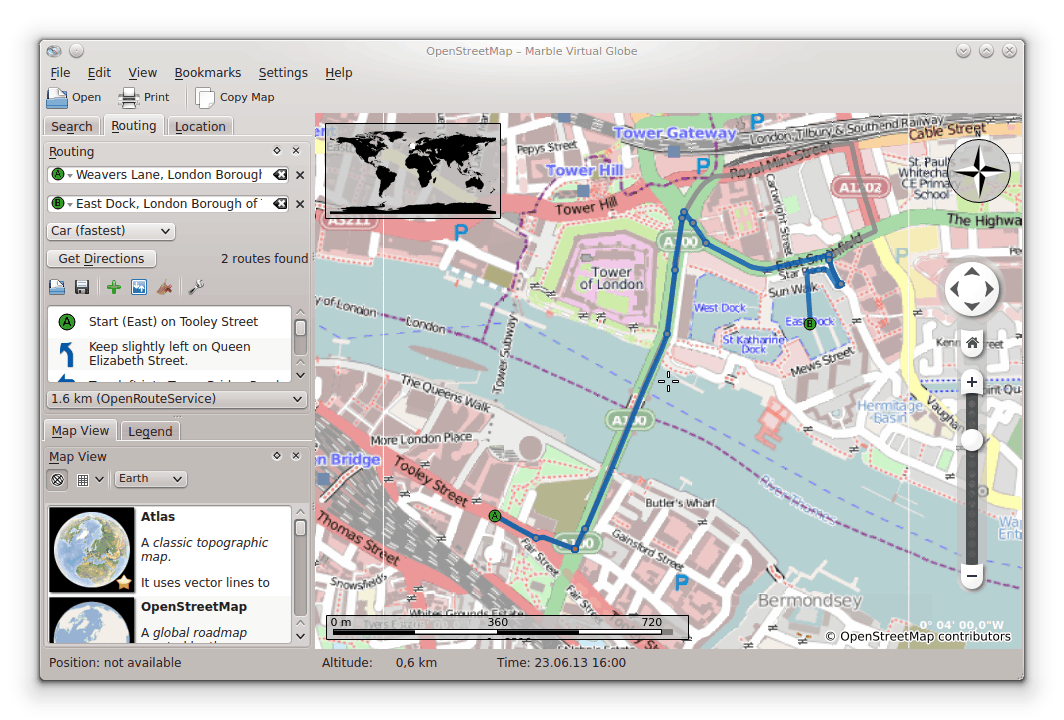The width and height of the screenshot is (1064, 720).
Task: Float the Map View dock panel
Action: coord(277,456)
